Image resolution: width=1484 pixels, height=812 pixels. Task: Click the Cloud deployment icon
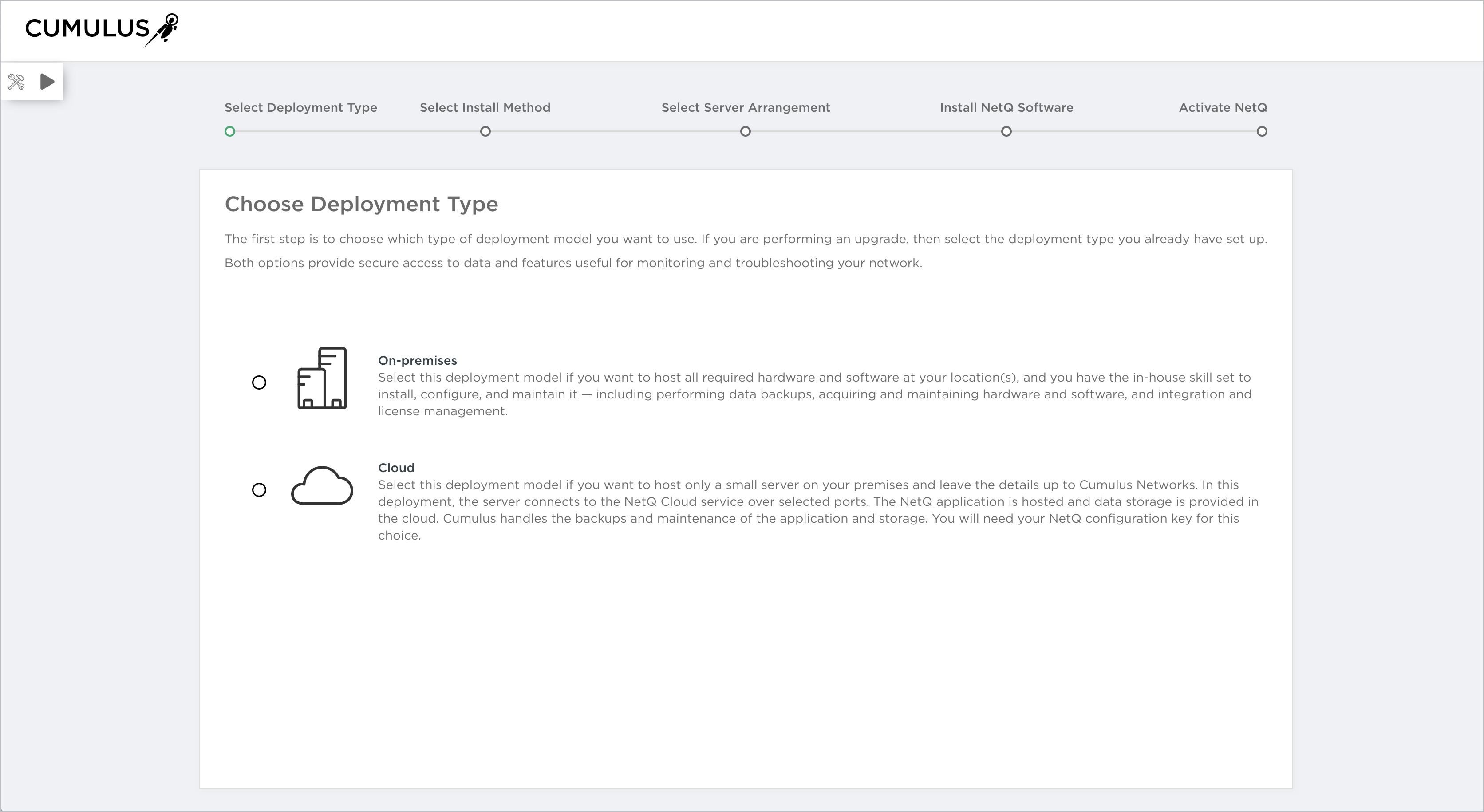pos(322,486)
